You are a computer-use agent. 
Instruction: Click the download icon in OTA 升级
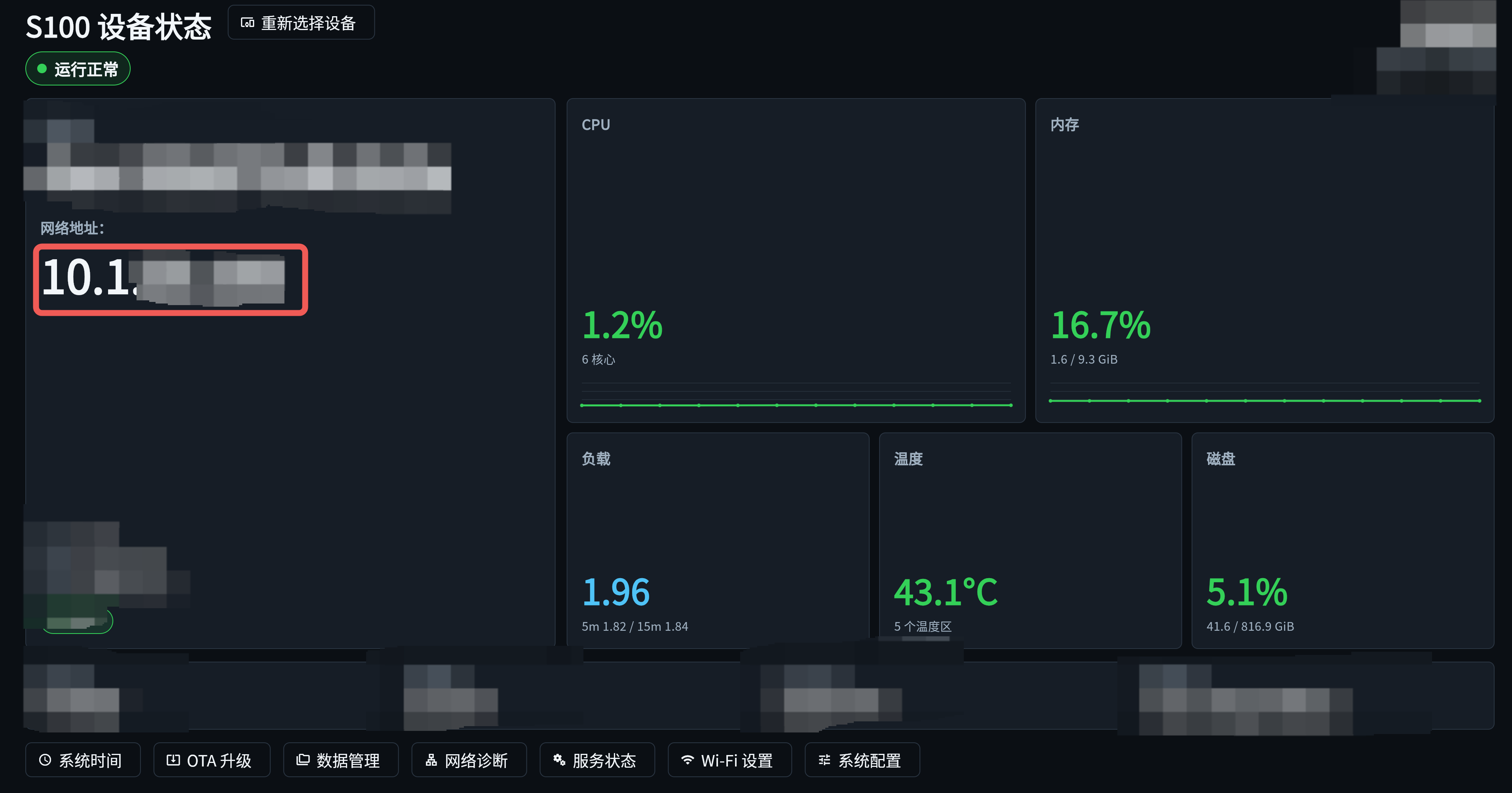click(x=173, y=760)
